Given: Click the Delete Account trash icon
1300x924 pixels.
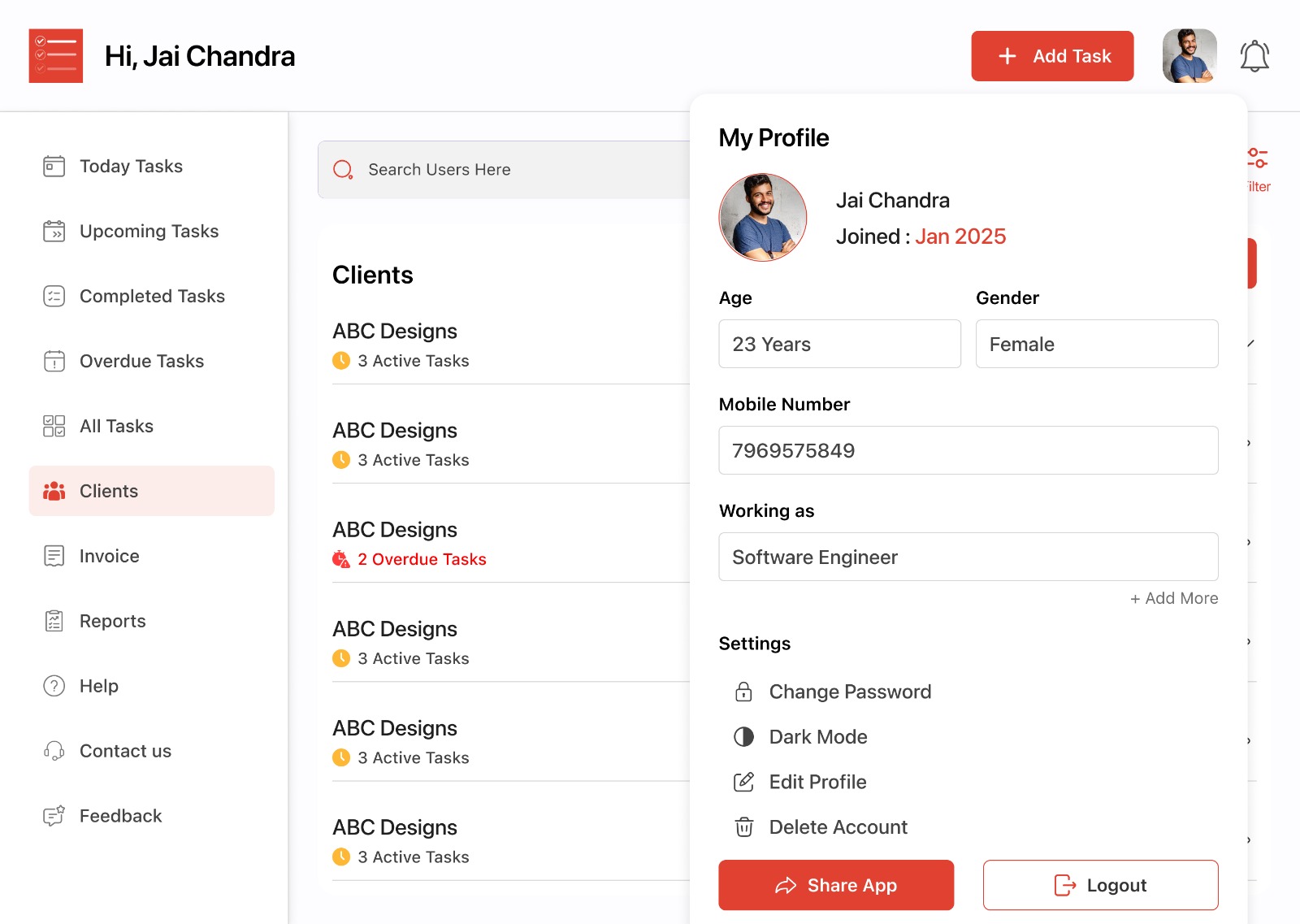Looking at the screenshot, I should tap(743, 826).
